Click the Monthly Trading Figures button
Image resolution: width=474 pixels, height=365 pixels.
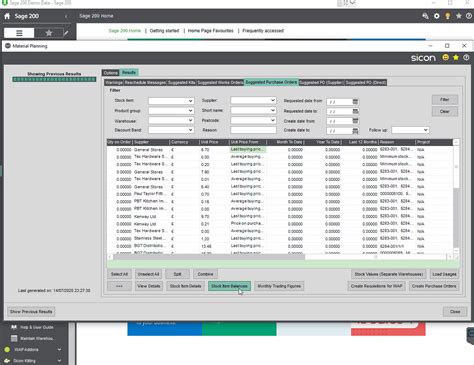[279, 286]
